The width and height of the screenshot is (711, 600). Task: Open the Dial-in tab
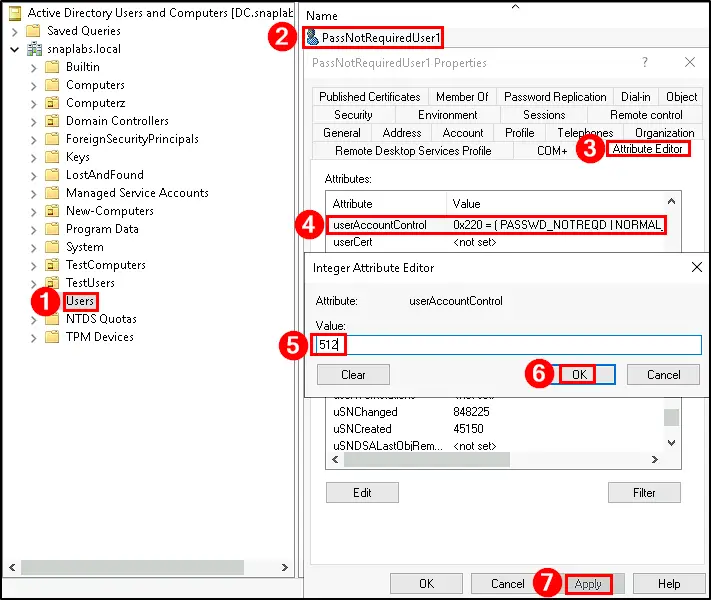tap(635, 97)
